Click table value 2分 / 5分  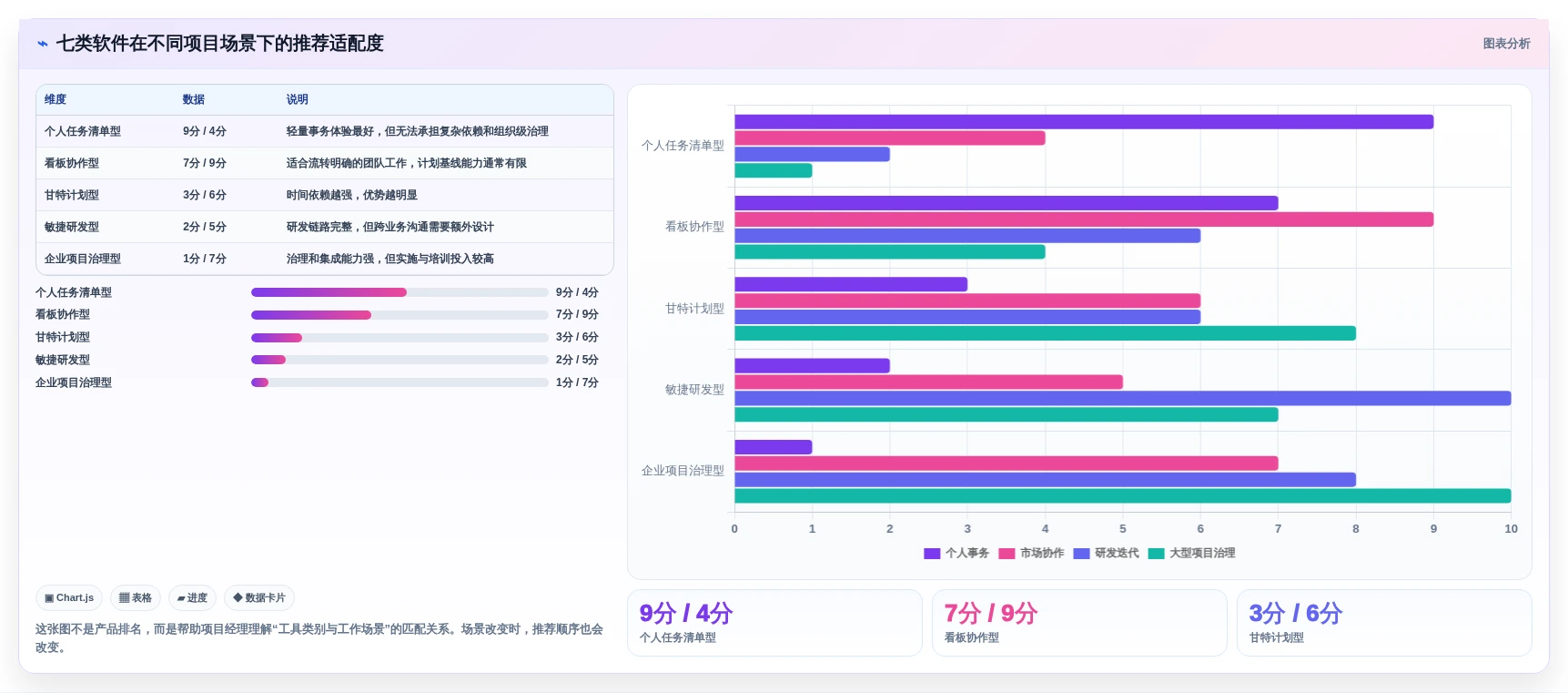205,228
